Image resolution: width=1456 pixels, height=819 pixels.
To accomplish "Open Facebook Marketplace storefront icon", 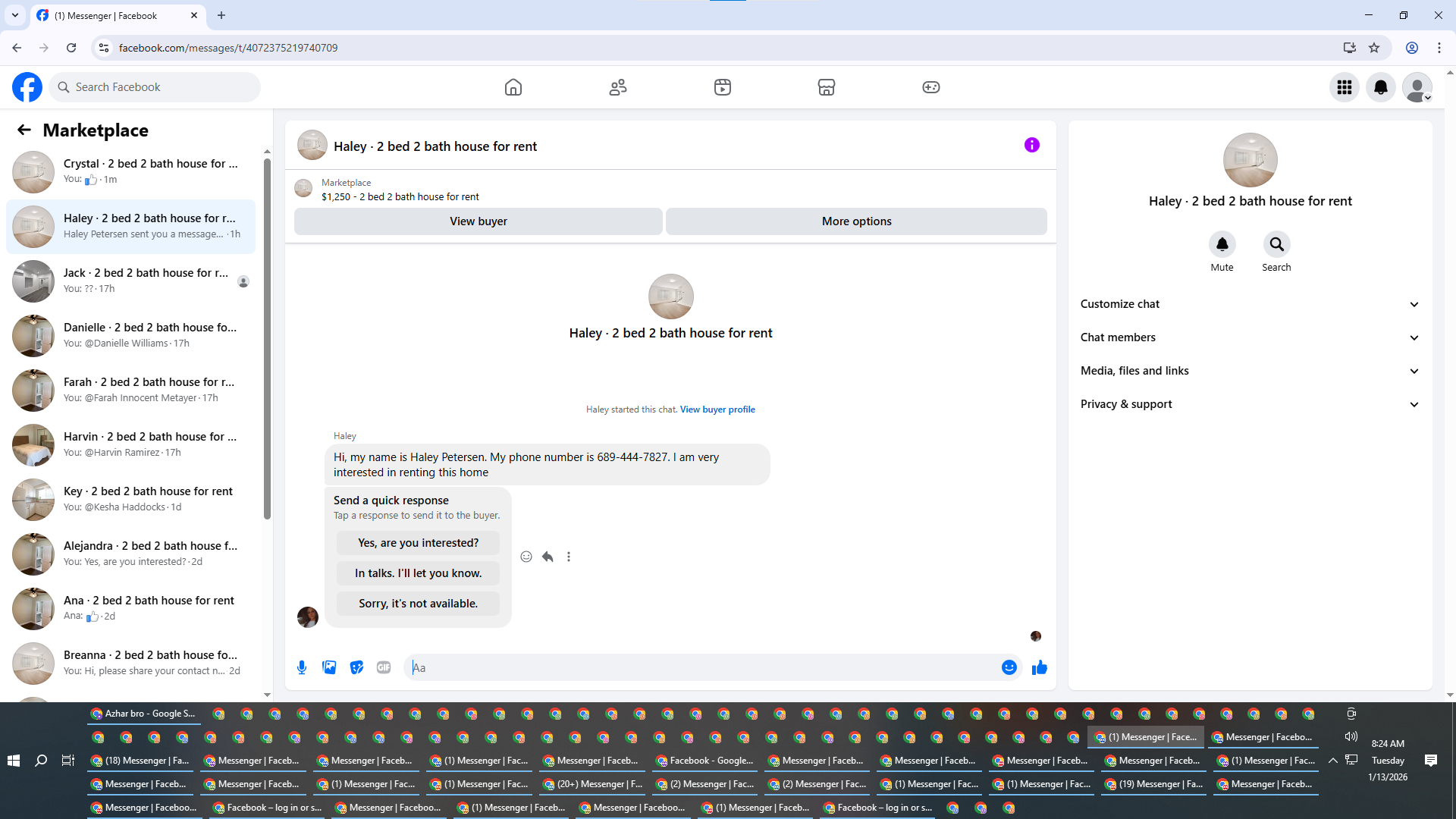I will point(826,87).
